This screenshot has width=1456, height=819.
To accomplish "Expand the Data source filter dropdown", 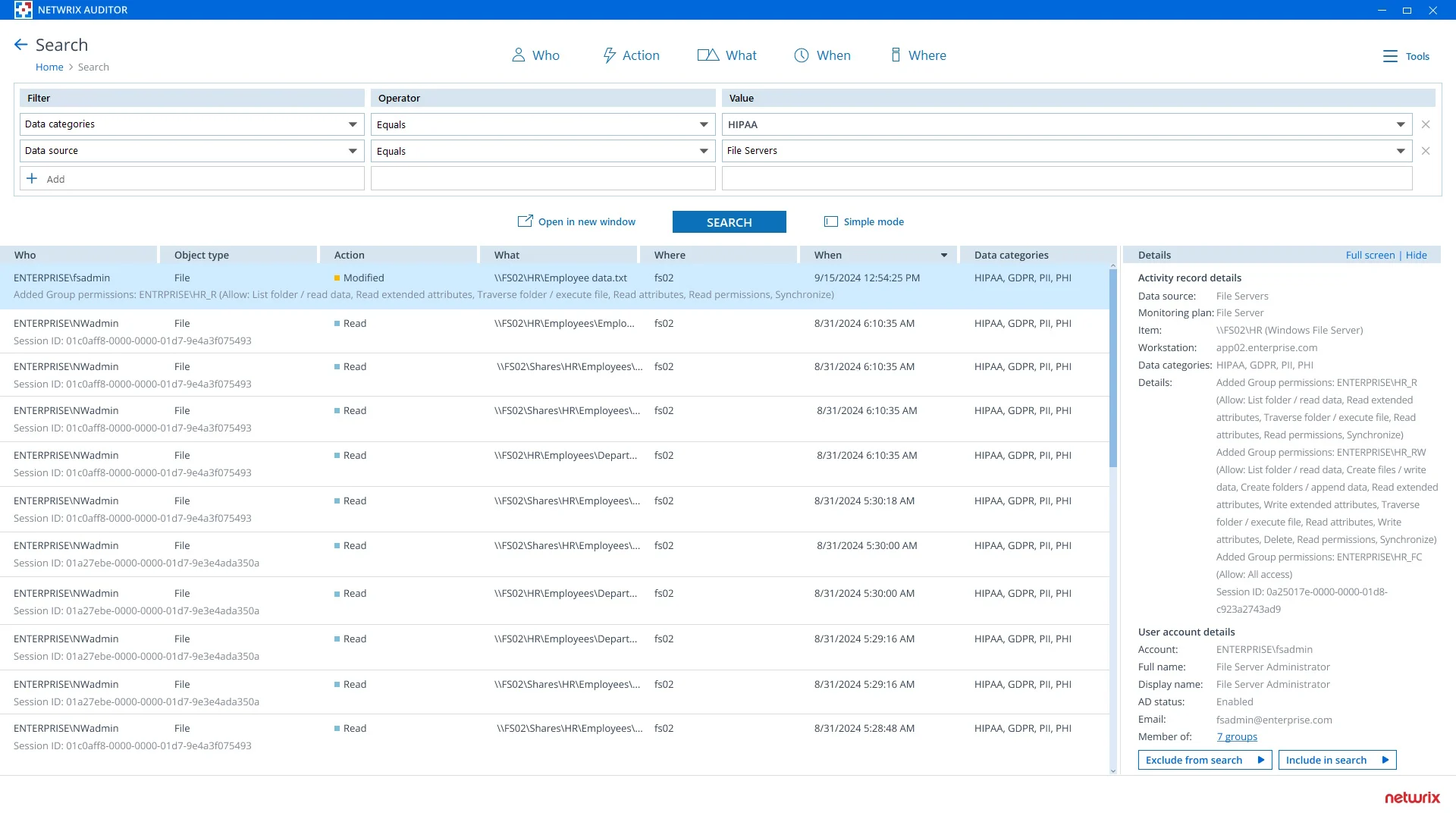I will point(353,151).
